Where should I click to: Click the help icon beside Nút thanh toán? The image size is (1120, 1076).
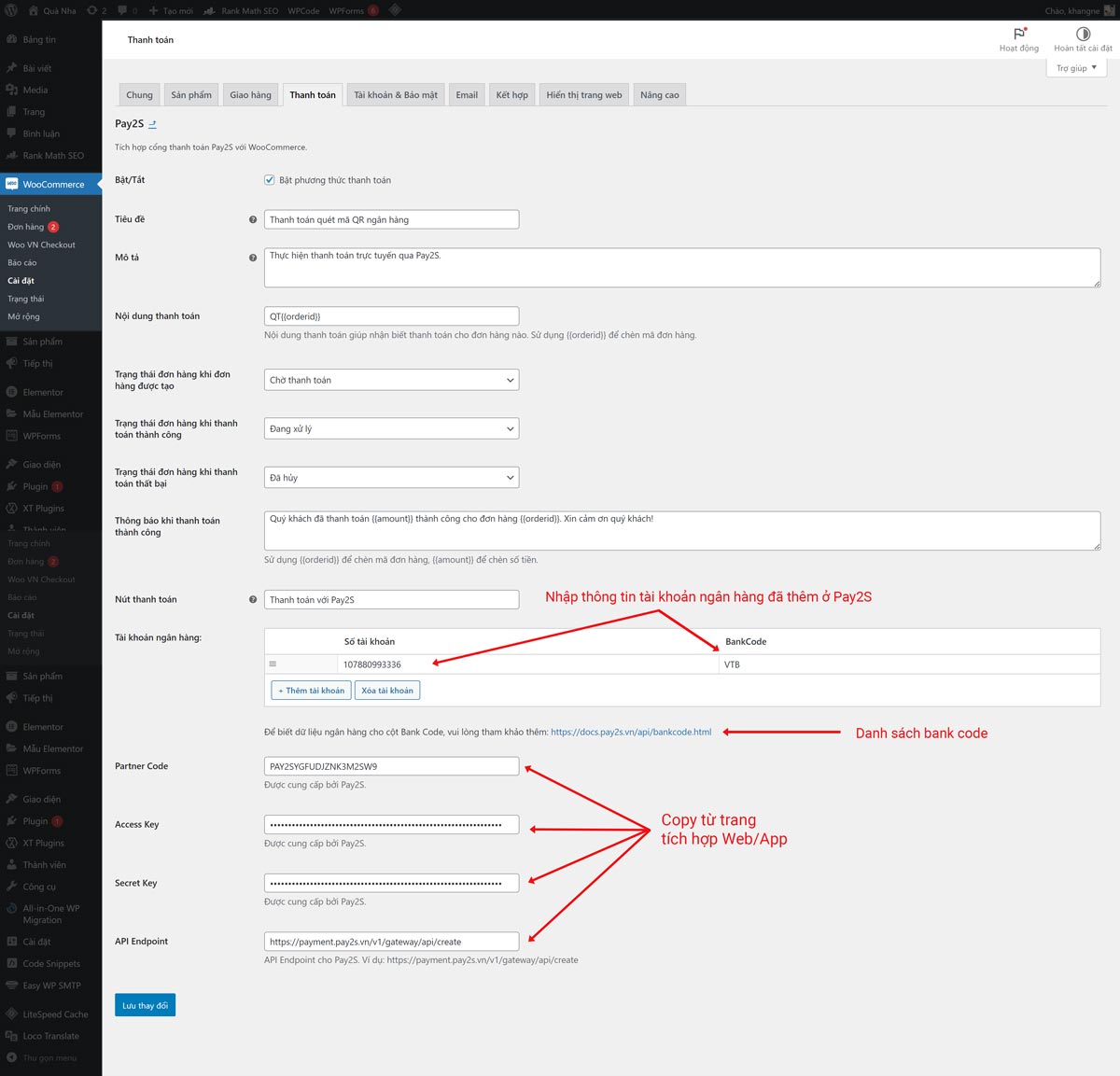point(253,600)
